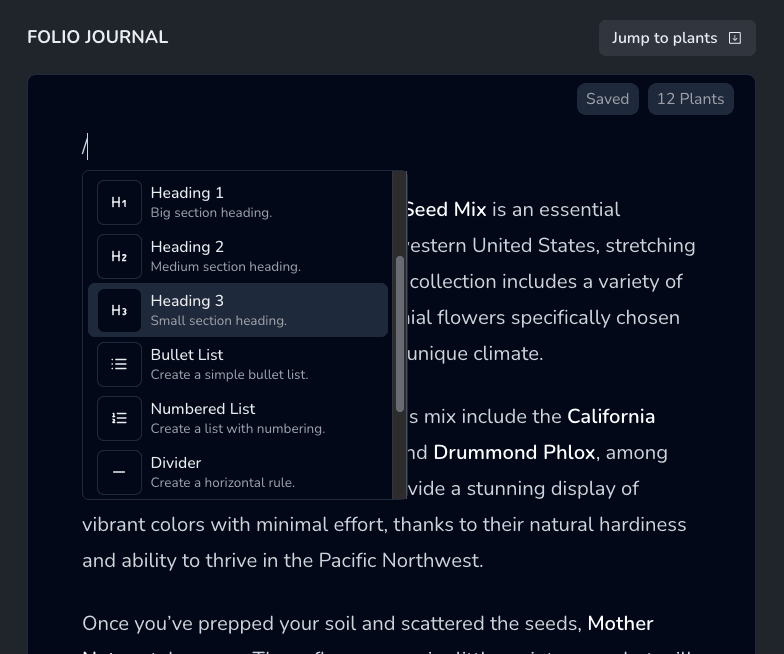Click the description 'Create a simple bullet list.'
Image resolution: width=784 pixels, height=654 pixels.
click(230, 375)
